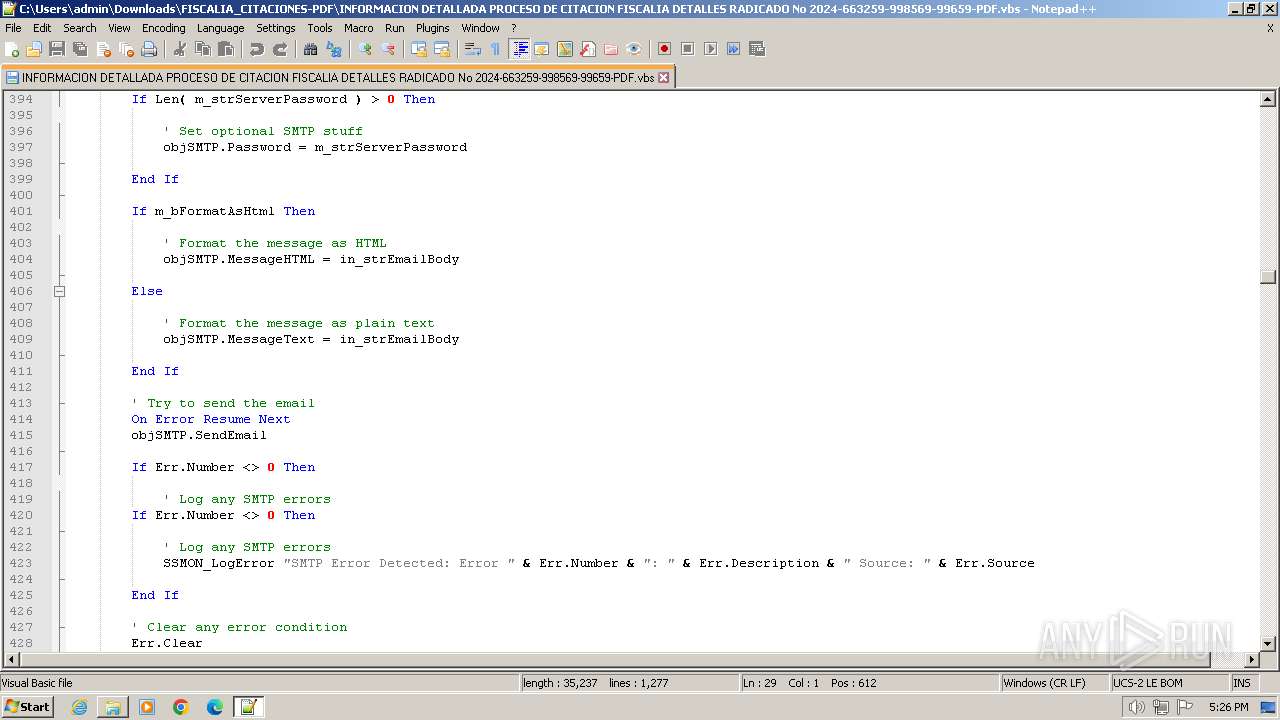1280x720 pixels.
Task: Open the View menu
Action: (x=119, y=28)
